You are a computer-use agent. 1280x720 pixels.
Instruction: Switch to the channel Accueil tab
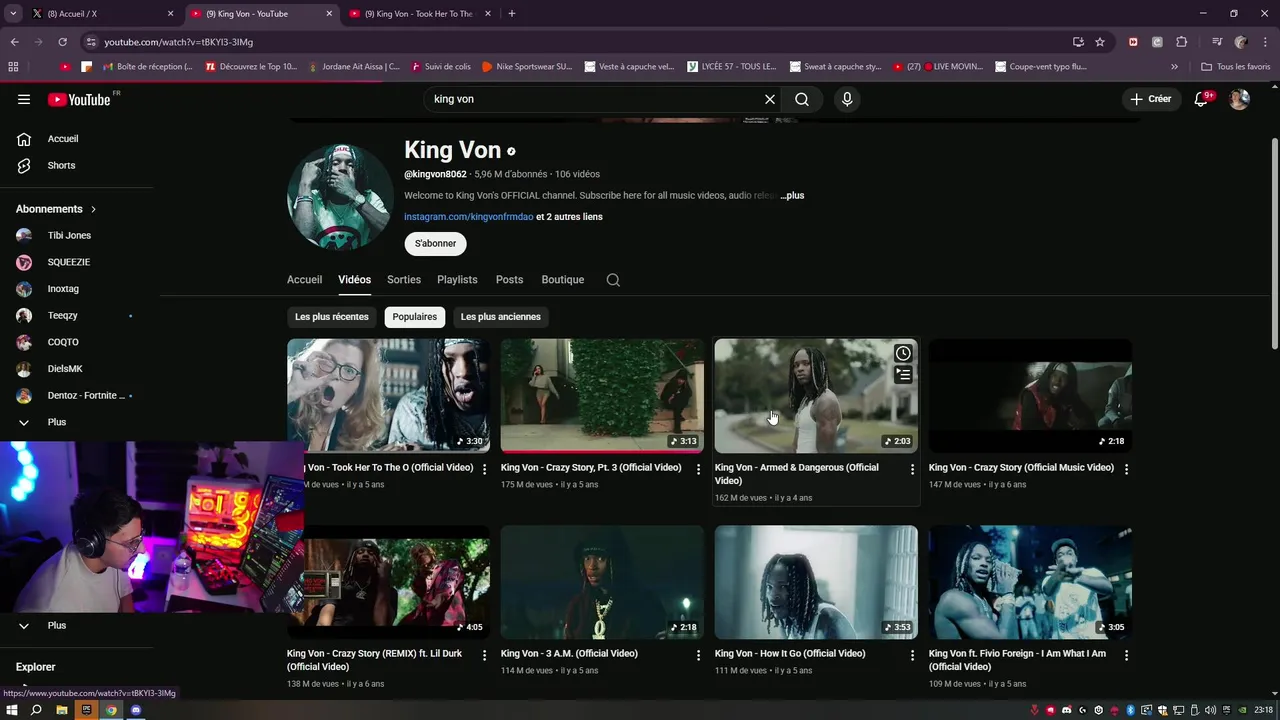[x=304, y=280]
